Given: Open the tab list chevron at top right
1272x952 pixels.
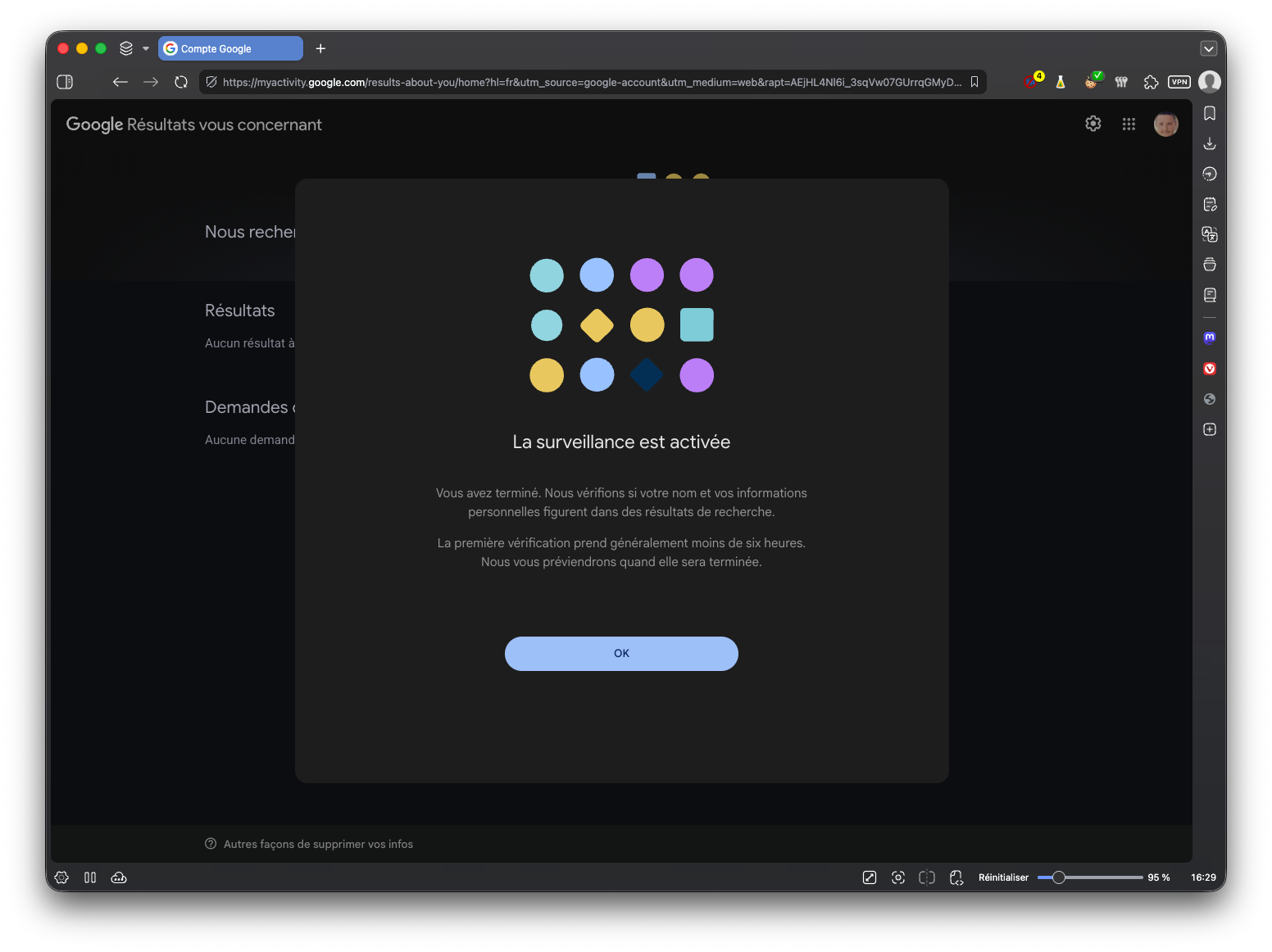Looking at the screenshot, I should (x=1209, y=48).
